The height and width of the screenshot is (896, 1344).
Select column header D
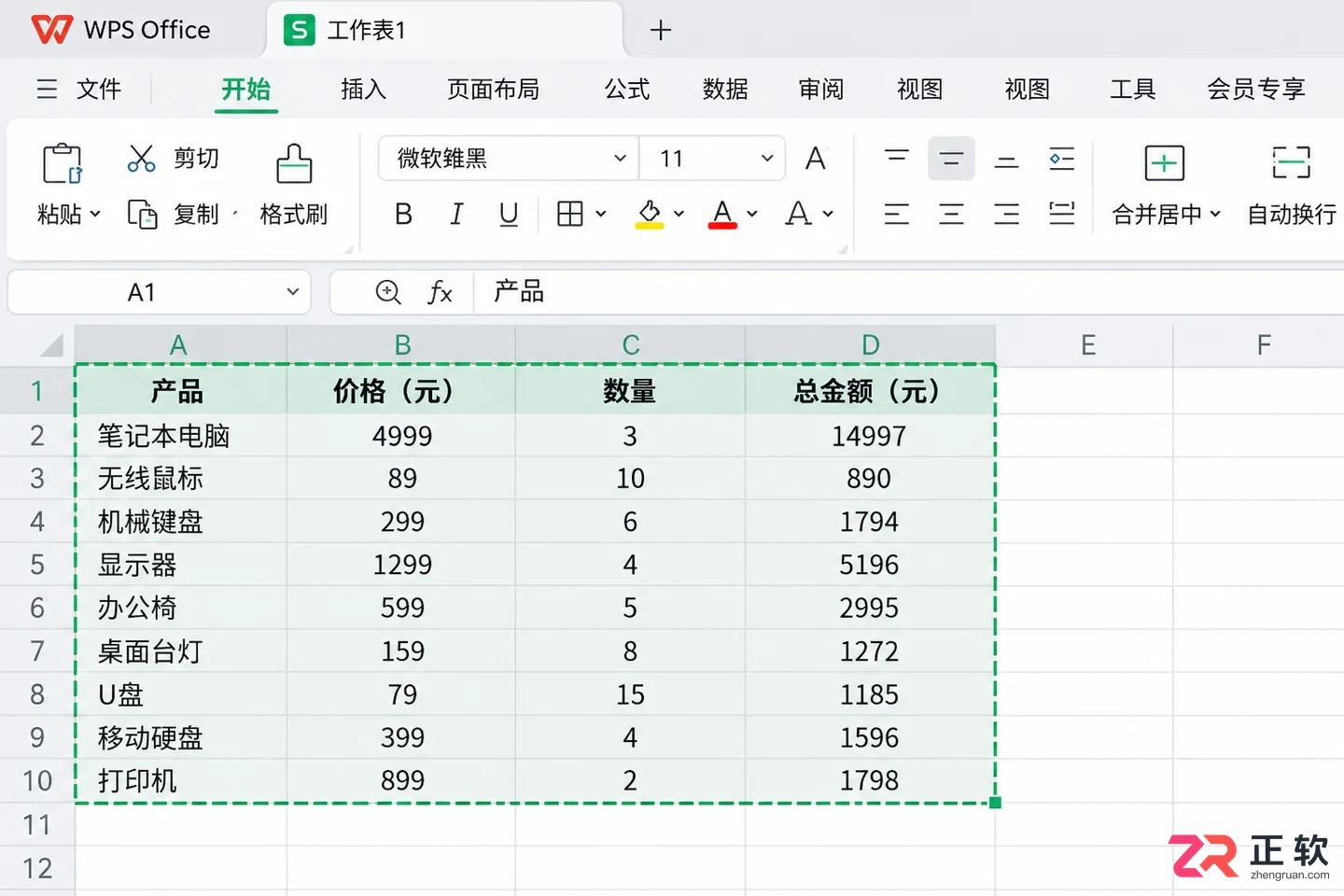click(x=870, y=345)
